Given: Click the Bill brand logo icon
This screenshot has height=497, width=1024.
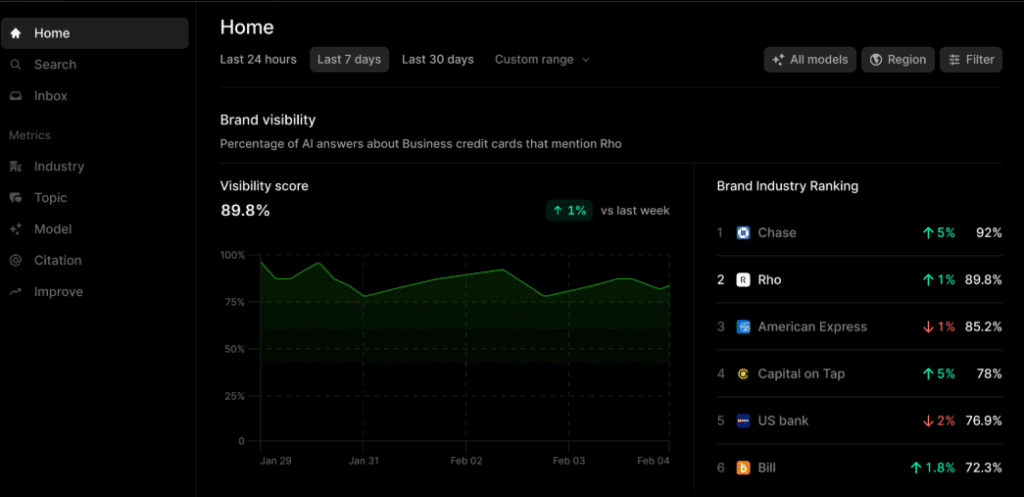Looking at the screenshot, I should tap(743, 468).
